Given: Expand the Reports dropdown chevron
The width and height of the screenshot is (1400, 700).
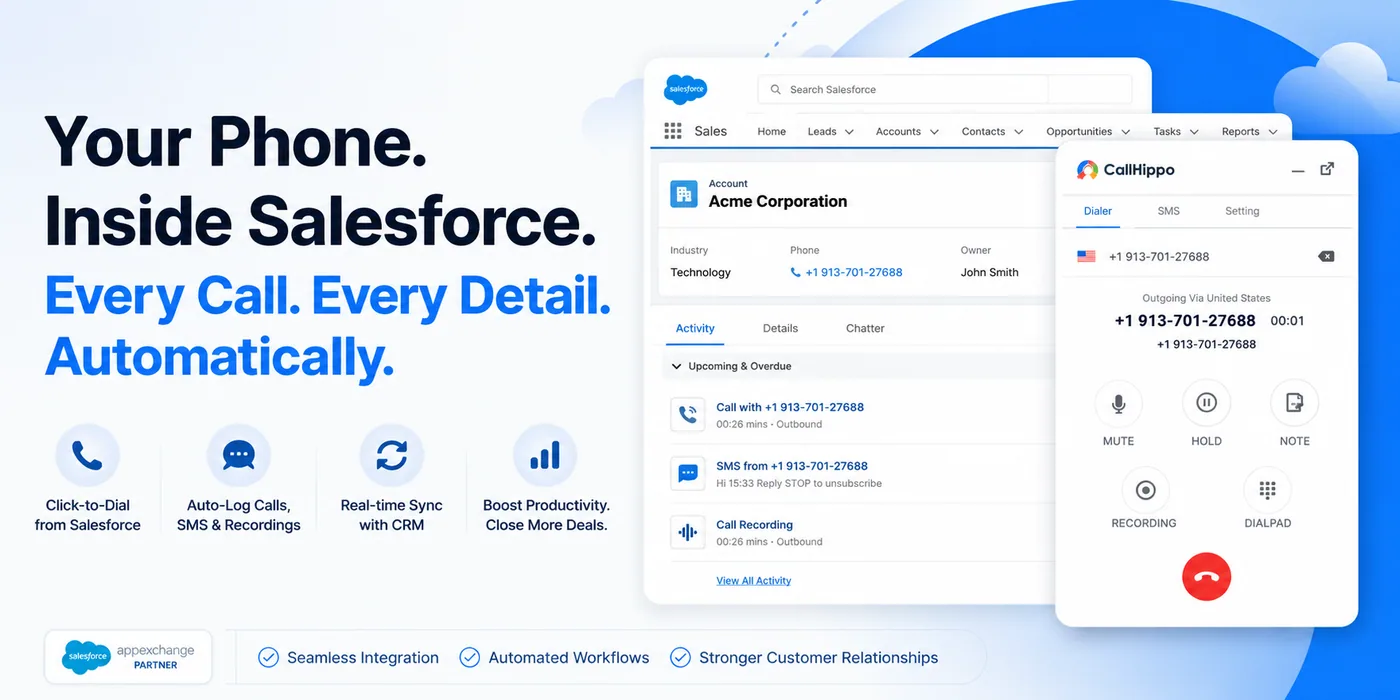Looking at the screenshot, I should [x=1273, y=132].
